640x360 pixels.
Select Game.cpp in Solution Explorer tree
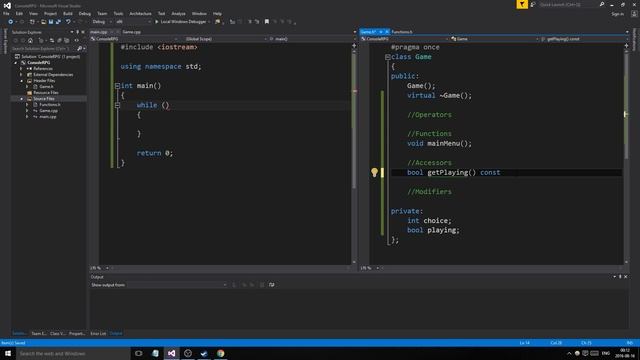pyautogui.click(x=48, y=111)
